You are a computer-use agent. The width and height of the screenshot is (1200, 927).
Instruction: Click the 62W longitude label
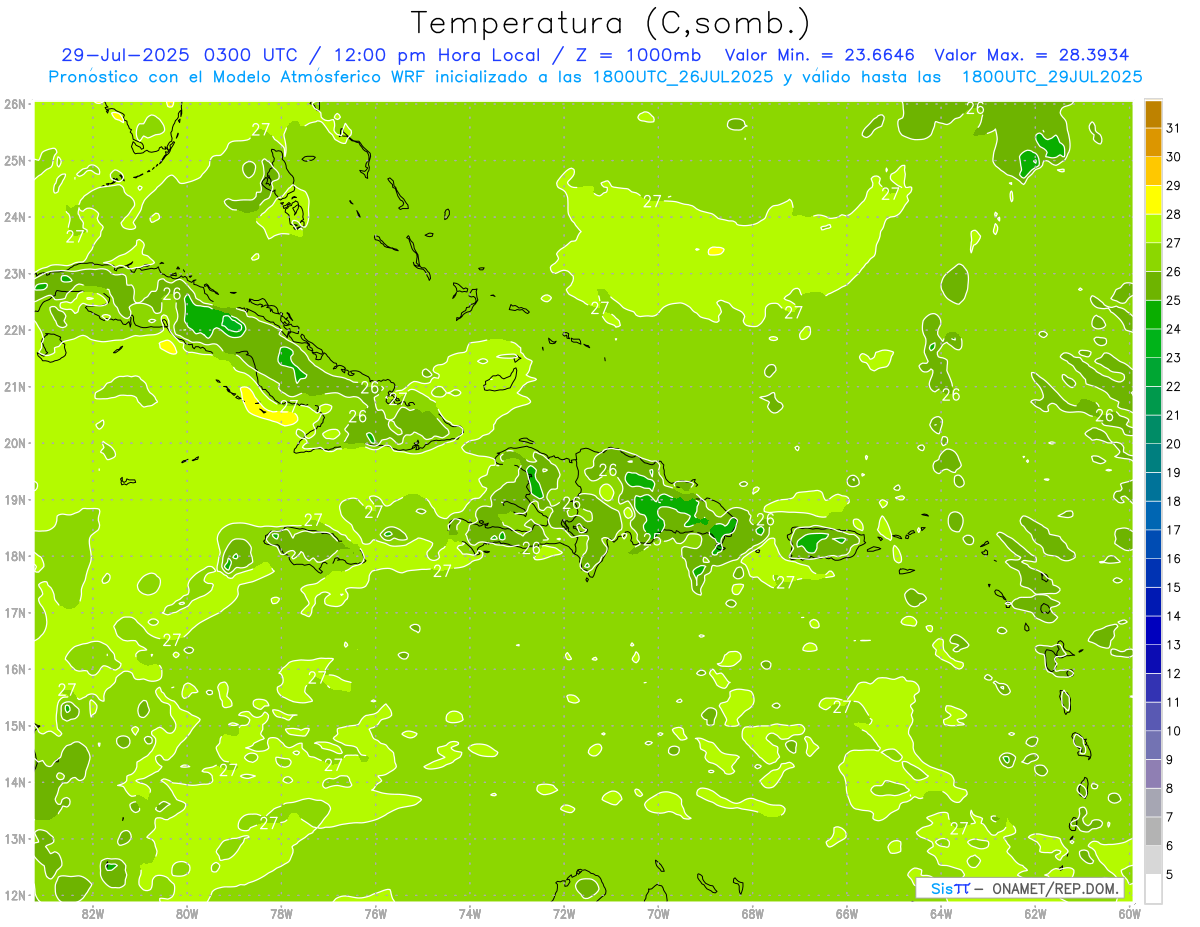1035,913
